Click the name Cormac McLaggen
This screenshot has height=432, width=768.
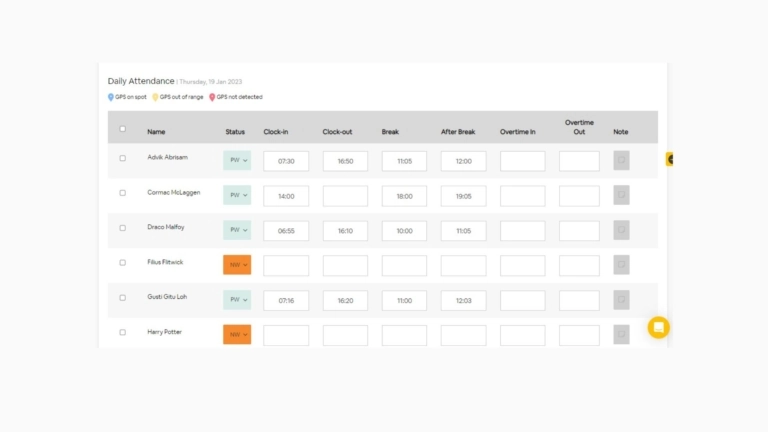pos(172,192)
